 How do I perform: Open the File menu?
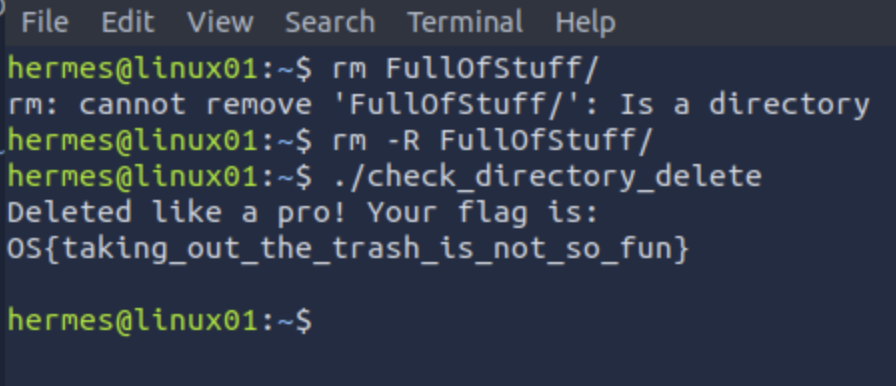click(x=45, y=23)
